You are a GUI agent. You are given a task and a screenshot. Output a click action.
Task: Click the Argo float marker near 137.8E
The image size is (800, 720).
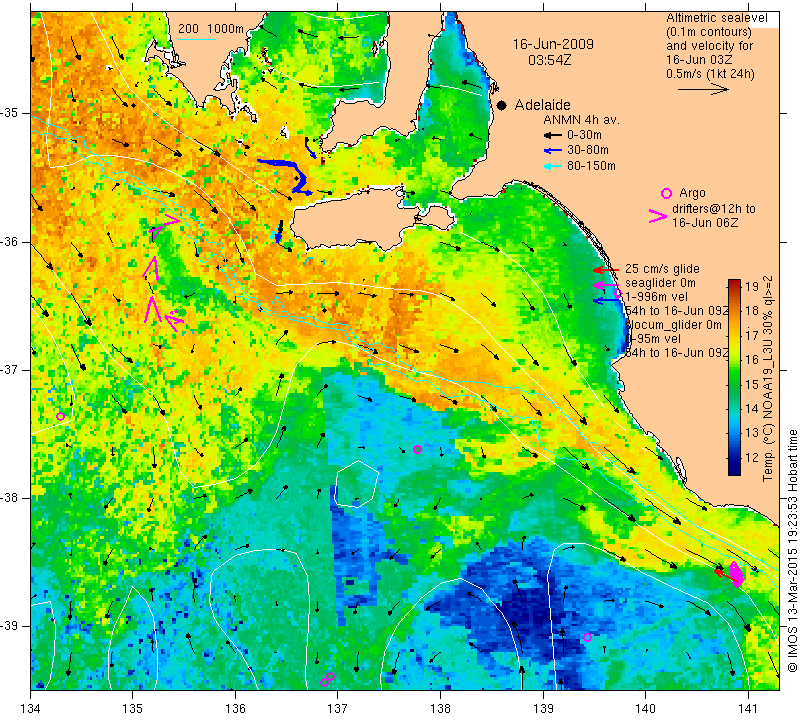click(x=417, y=450)
